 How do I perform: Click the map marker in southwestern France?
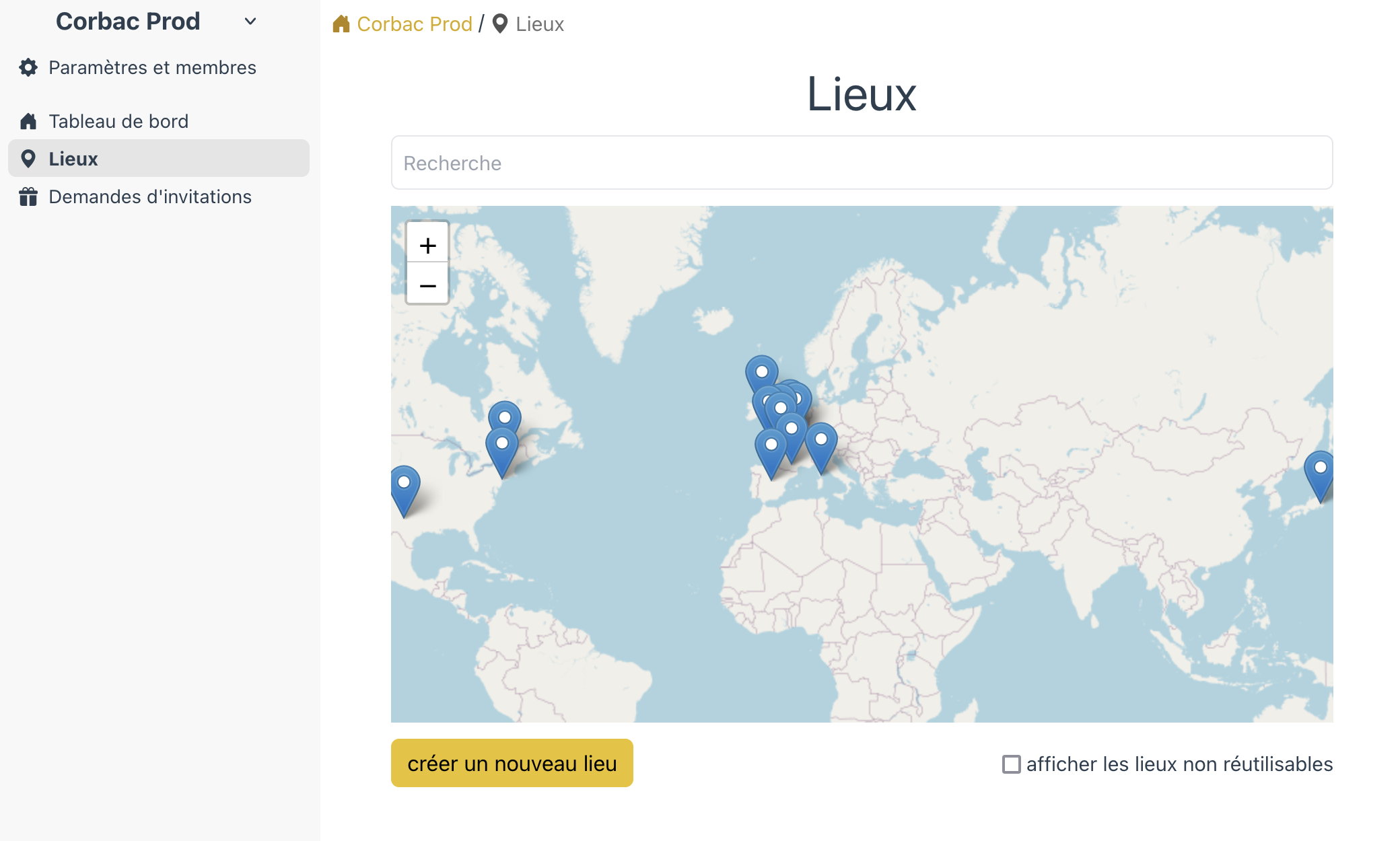pos(771,451)
